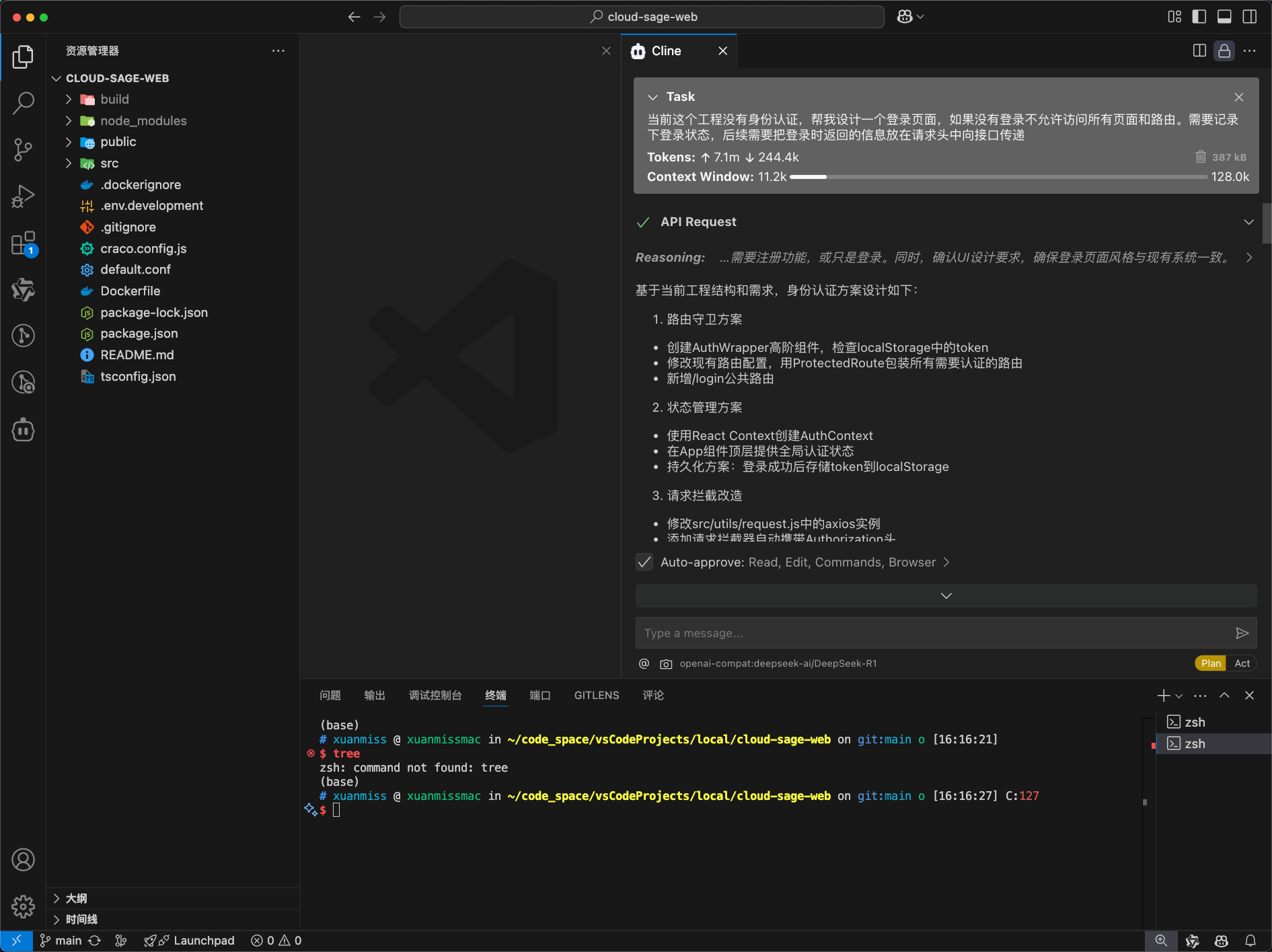Click Copilot status icon in status bar
The height and width of the screenshot is (952, 1272).
point(1222,941)
